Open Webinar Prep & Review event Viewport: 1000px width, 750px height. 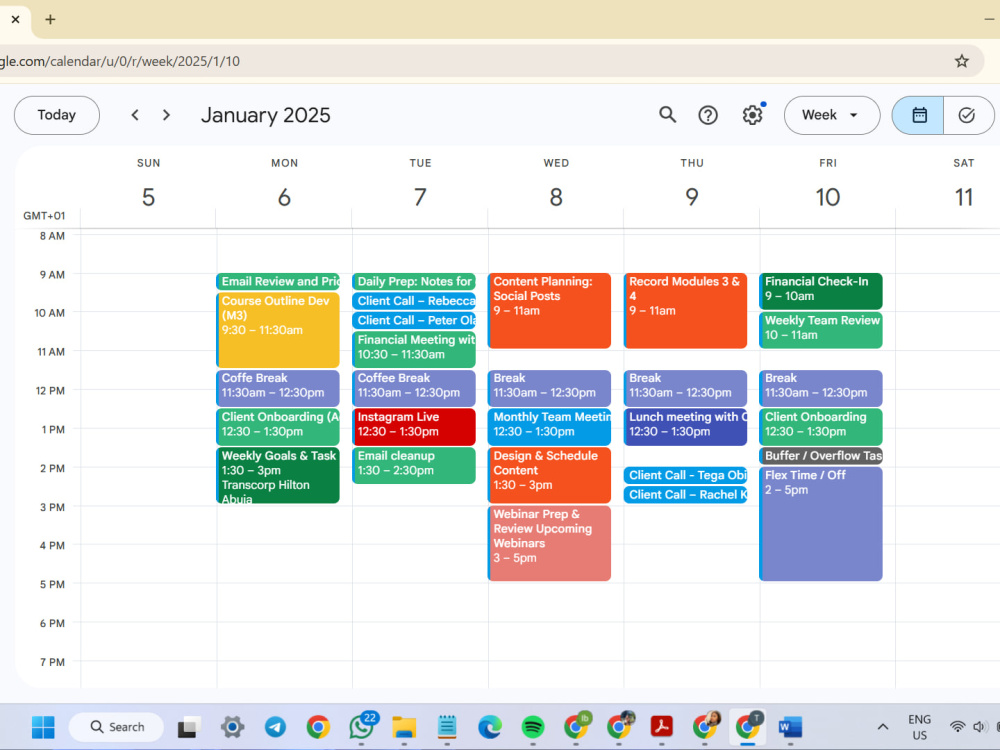550,543
